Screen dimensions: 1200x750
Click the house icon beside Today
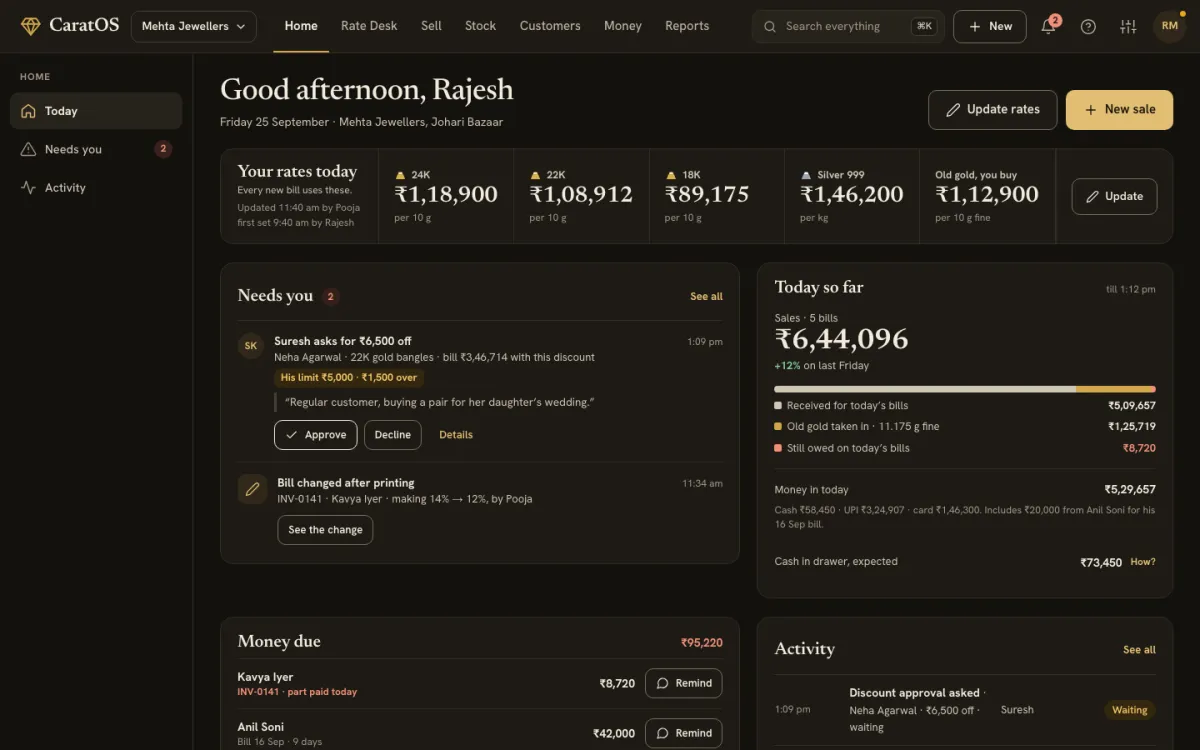(28, 111)
